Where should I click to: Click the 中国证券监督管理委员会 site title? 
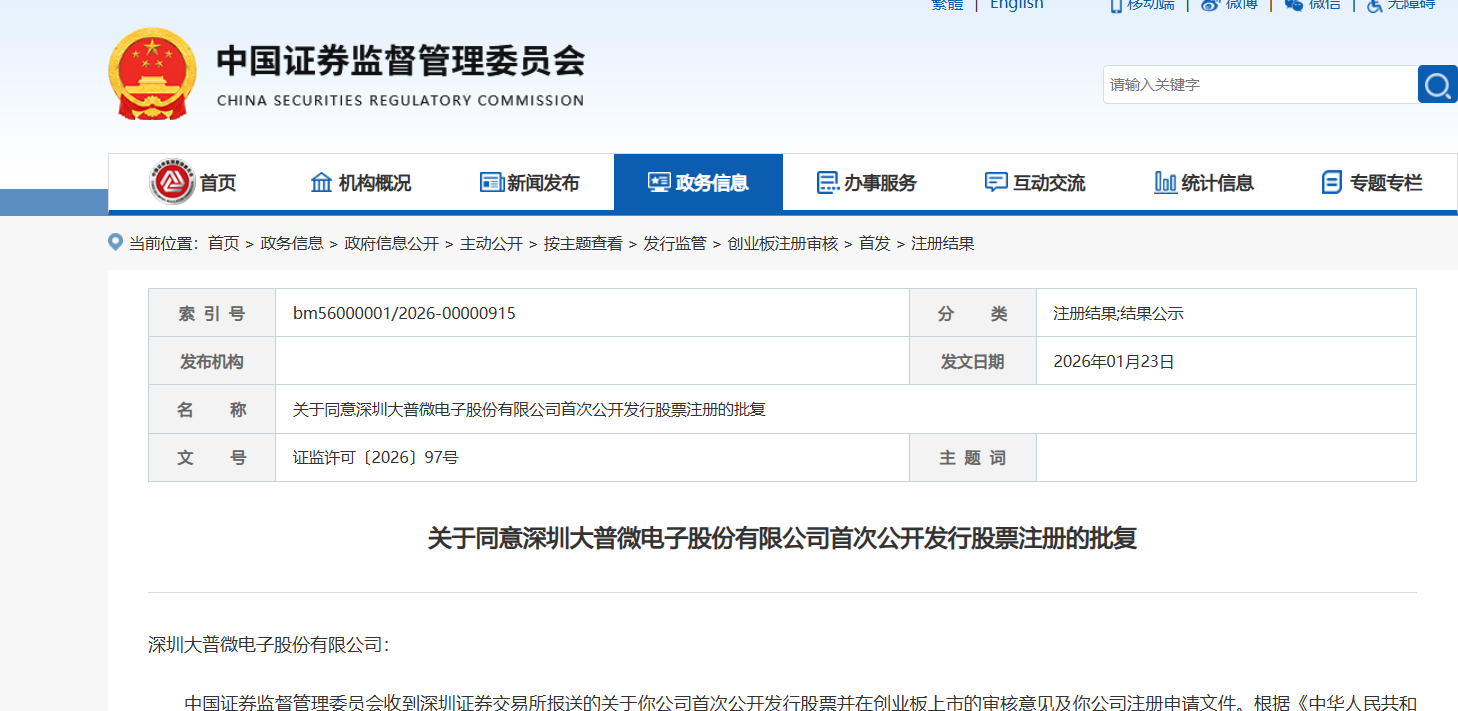coord(400,62)
